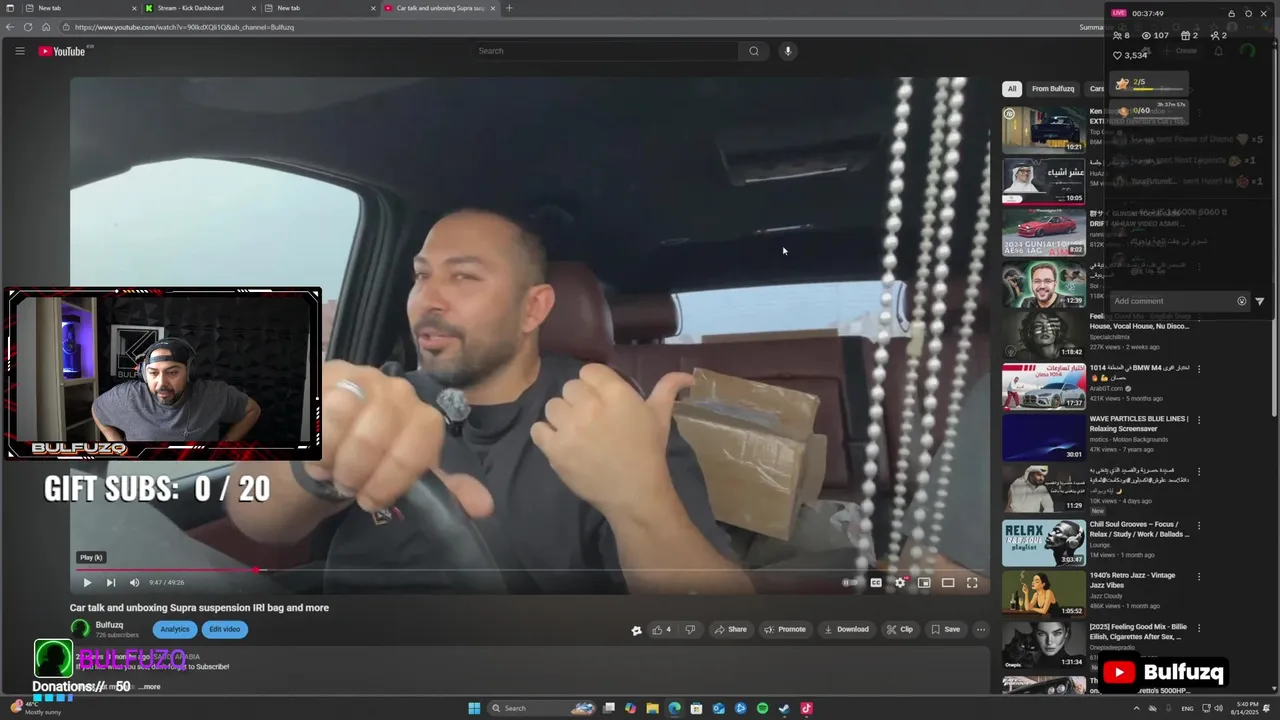Image resolution: width=1280 pixels, height=720 pixels.
Task: Click the YouTube logo home link
Action: (62, 51)
